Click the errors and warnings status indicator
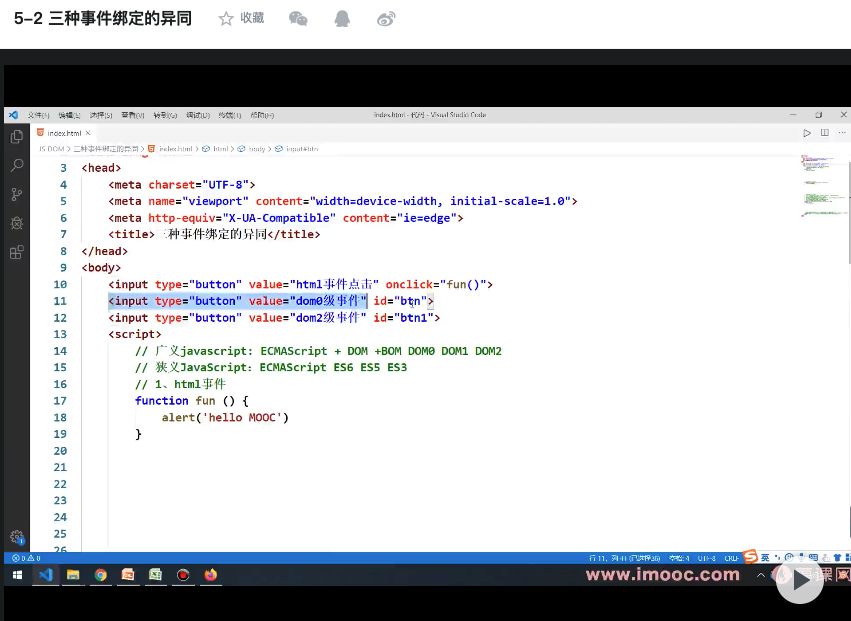 click(27, 558)
